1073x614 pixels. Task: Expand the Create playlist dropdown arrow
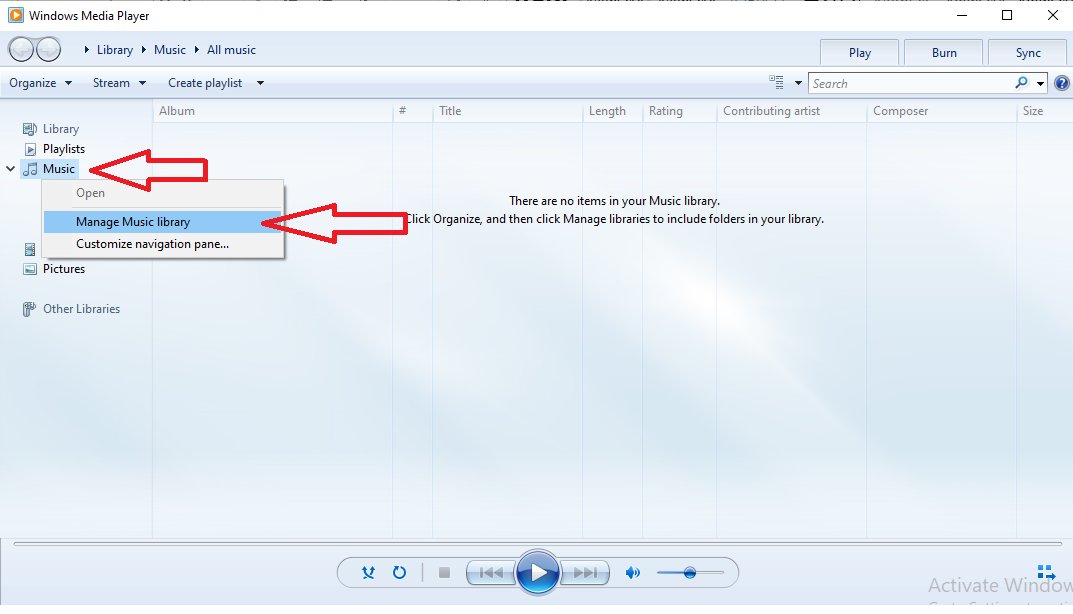tap(260, 83)
